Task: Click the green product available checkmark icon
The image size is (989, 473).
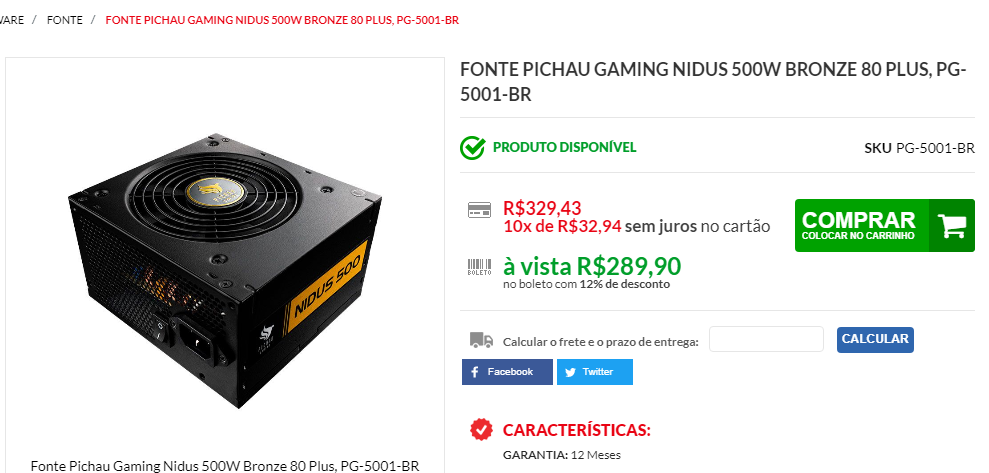Action: [x=472, y=148]
